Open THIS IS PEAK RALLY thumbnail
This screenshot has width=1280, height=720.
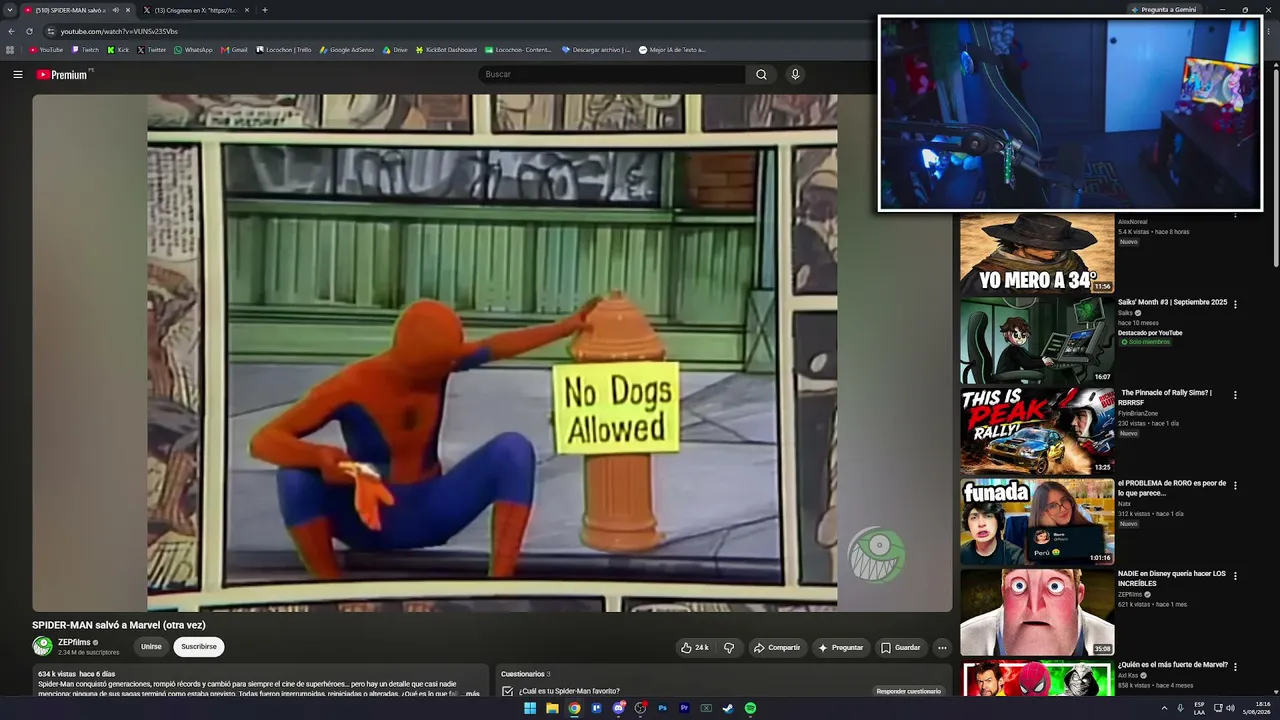[x=1037, y=431]
